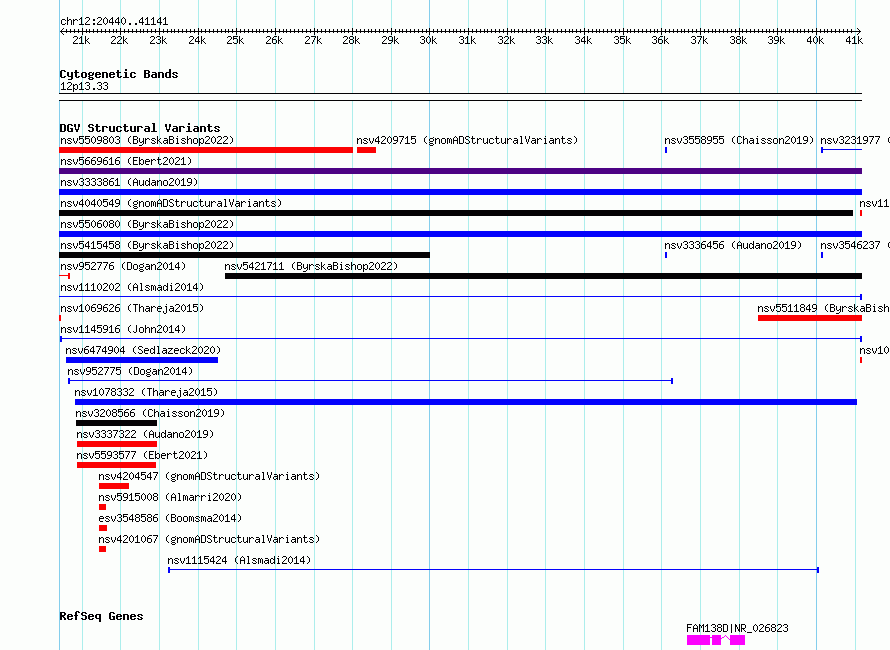Click the 33k ruler tick label
The height and width of the screenshot is (650, 890).
pyautogui.click(x=544, y=40)
